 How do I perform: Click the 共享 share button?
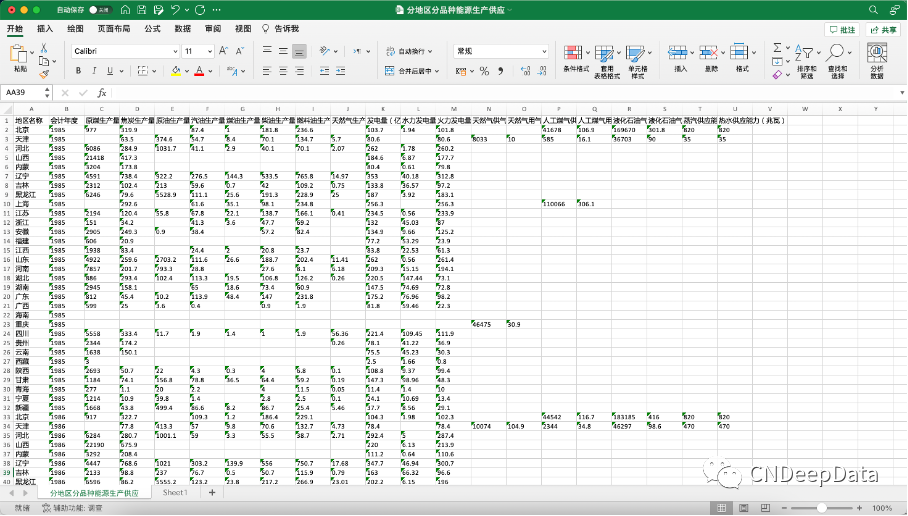pyautogui.click(x=883, y=30)
